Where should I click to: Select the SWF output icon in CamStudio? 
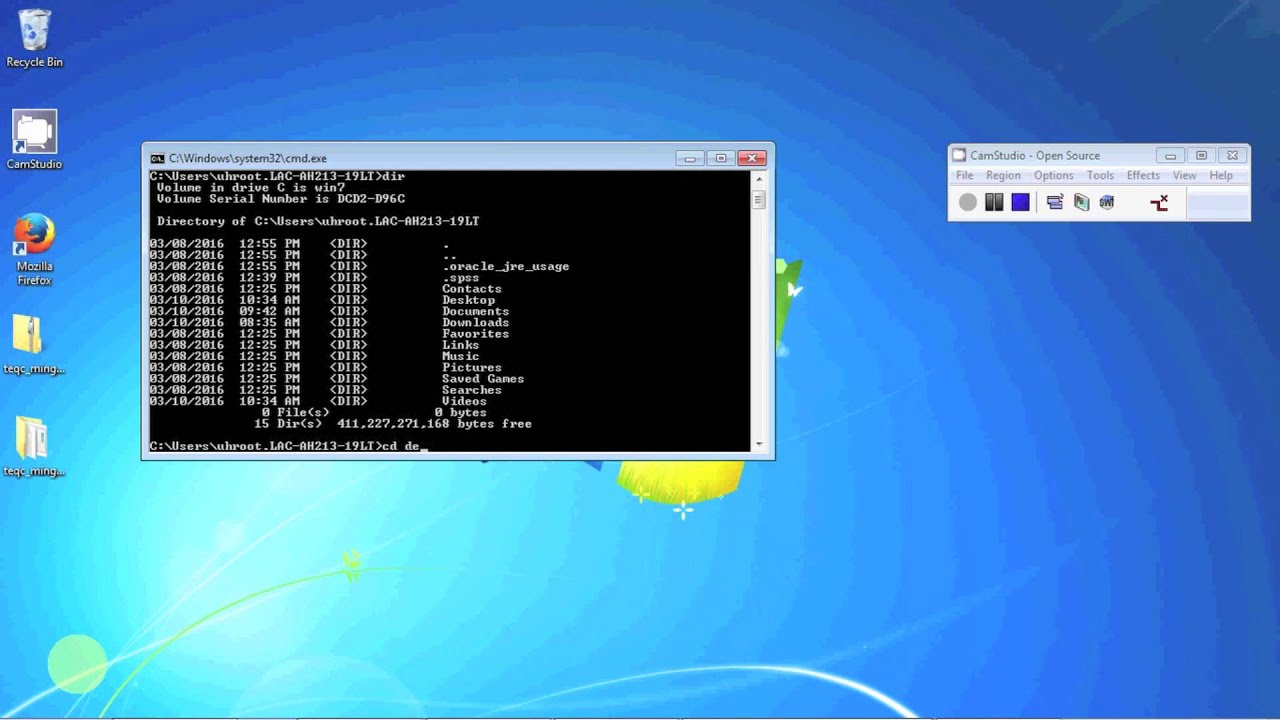coord(1106,202)
